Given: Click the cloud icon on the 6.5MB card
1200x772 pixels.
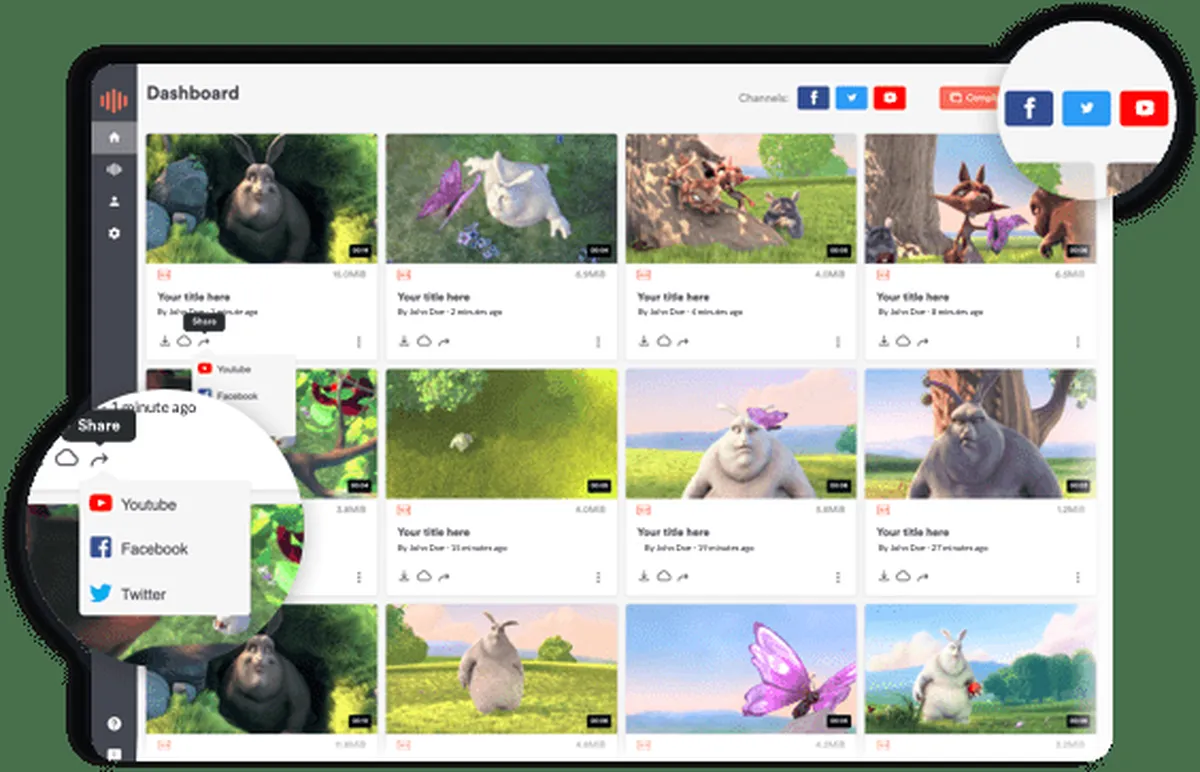Looking at the screenshot, I should point(903,341).
